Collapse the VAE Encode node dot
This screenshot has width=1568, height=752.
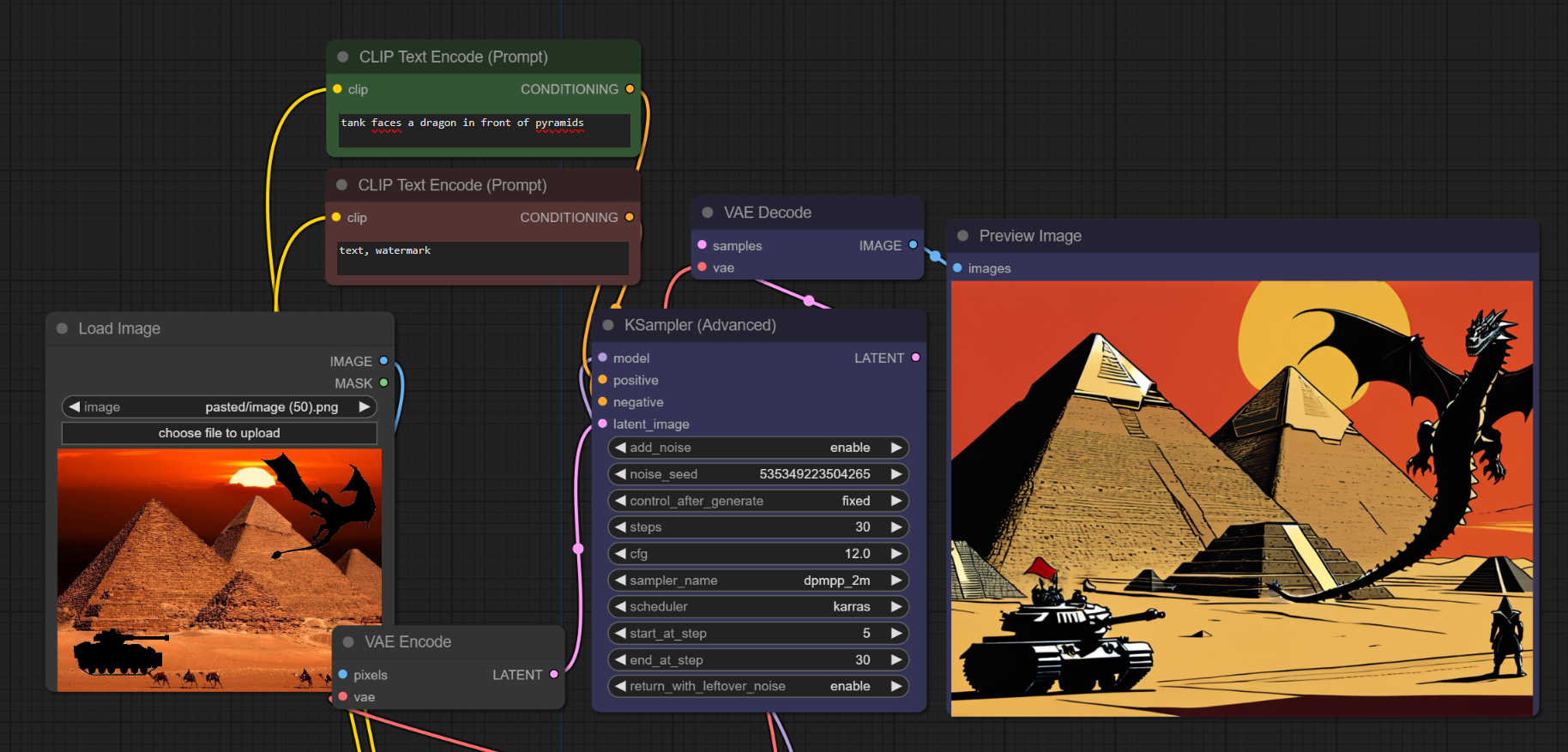(x=348, y=642)
